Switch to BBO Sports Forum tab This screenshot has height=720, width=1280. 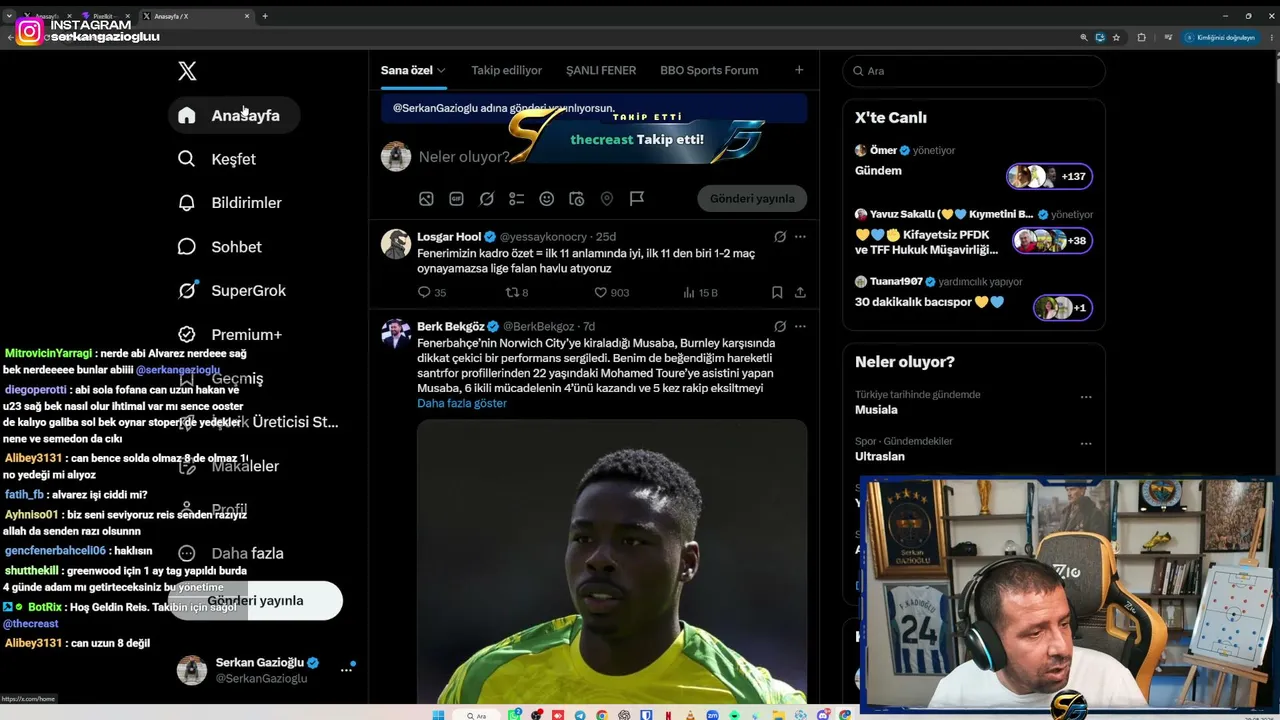click(x=709, y=71)
